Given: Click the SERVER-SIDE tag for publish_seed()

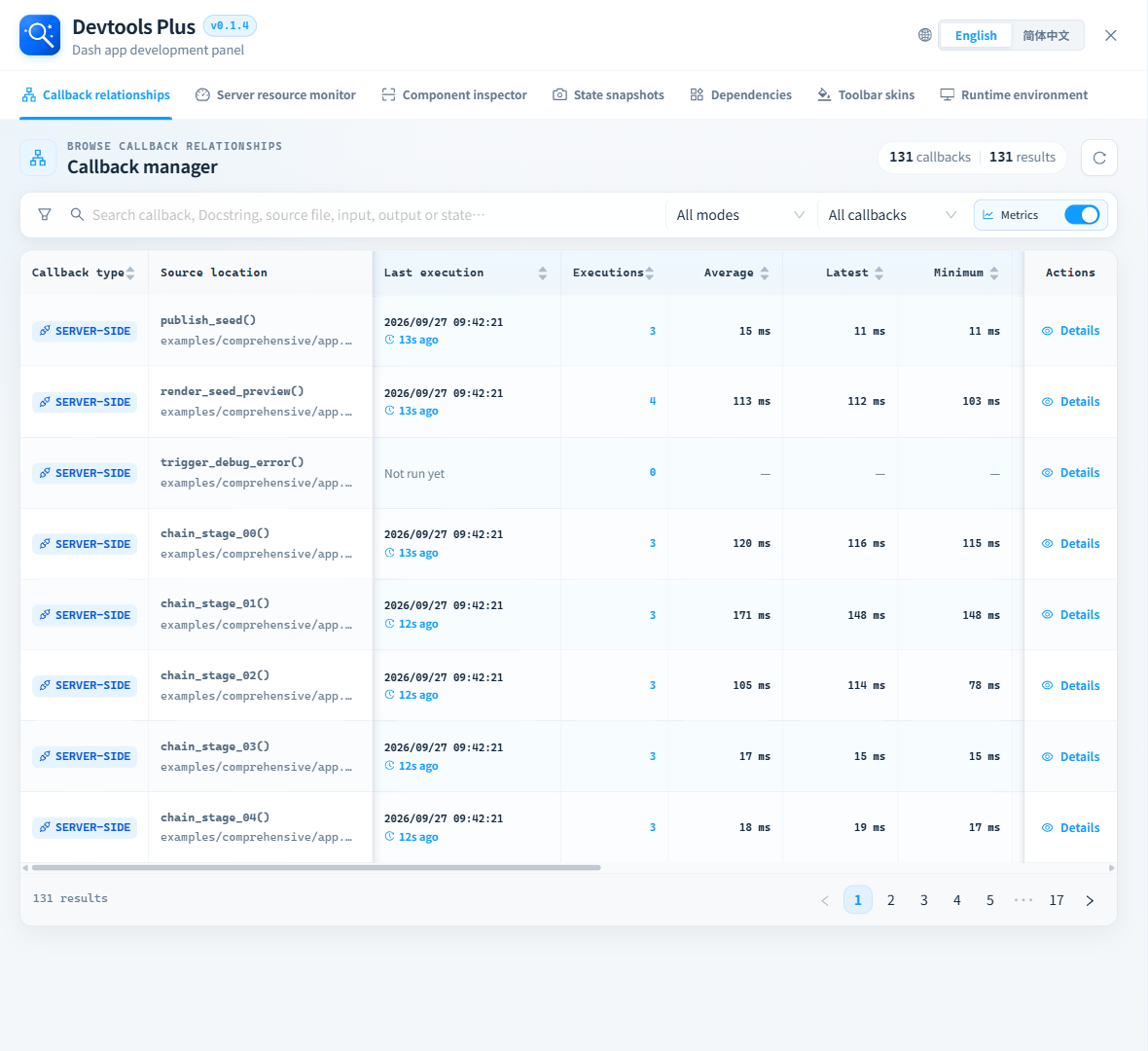Looking at the screenshot, I should [85, 331].
